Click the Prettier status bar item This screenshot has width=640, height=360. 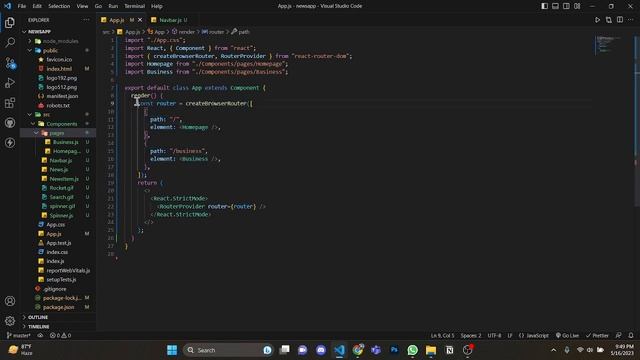[597, 336]
